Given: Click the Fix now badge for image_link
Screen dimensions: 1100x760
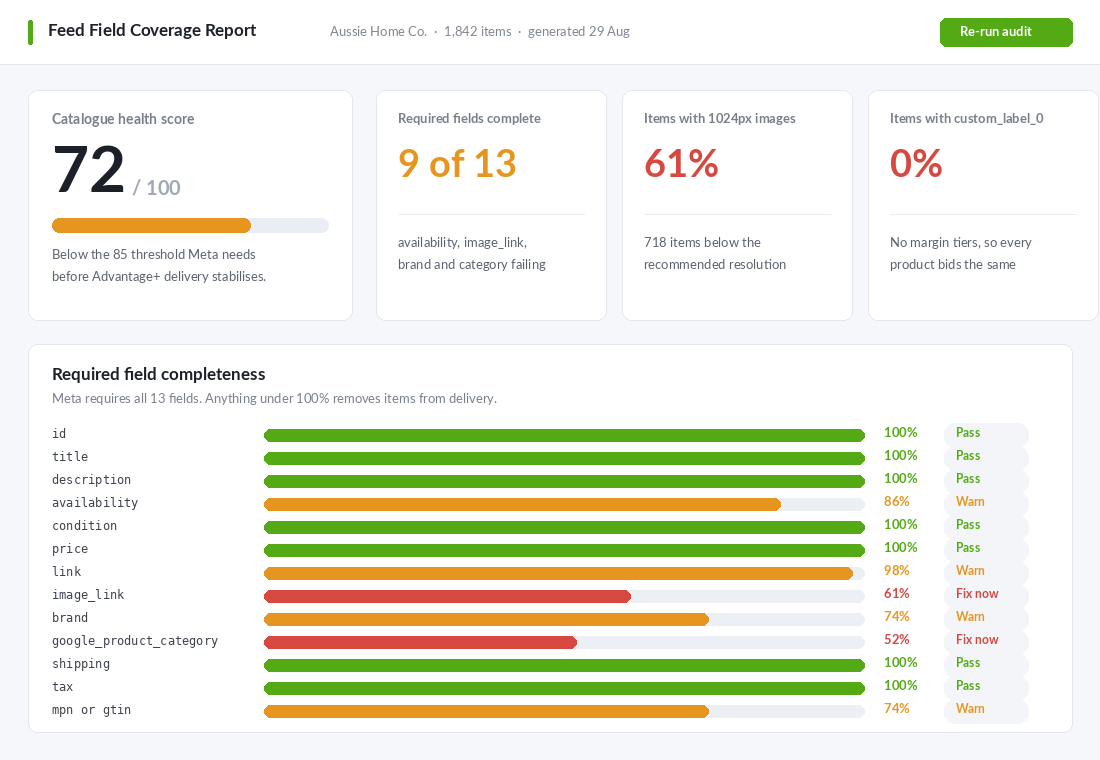Looking at the screenshot, I should coord(986,594).
